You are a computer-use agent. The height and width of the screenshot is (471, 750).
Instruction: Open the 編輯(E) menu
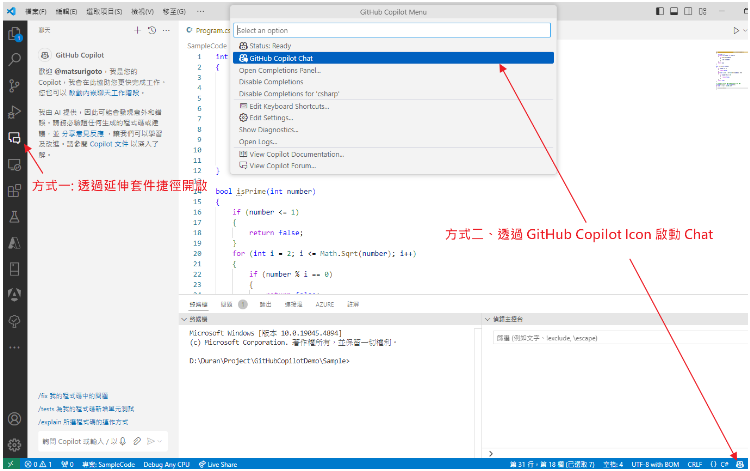point(66,11)
